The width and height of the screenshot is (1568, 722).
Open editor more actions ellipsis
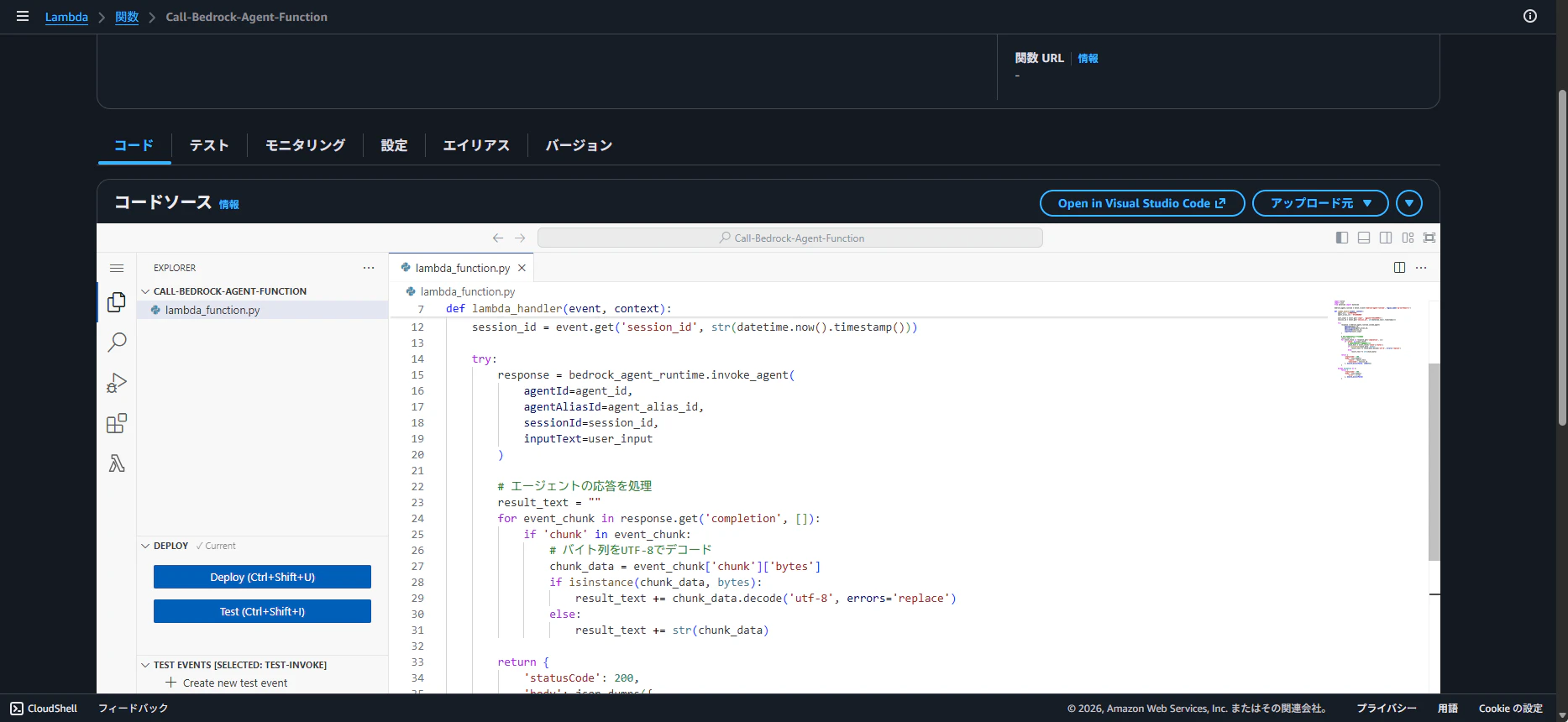1421,268
